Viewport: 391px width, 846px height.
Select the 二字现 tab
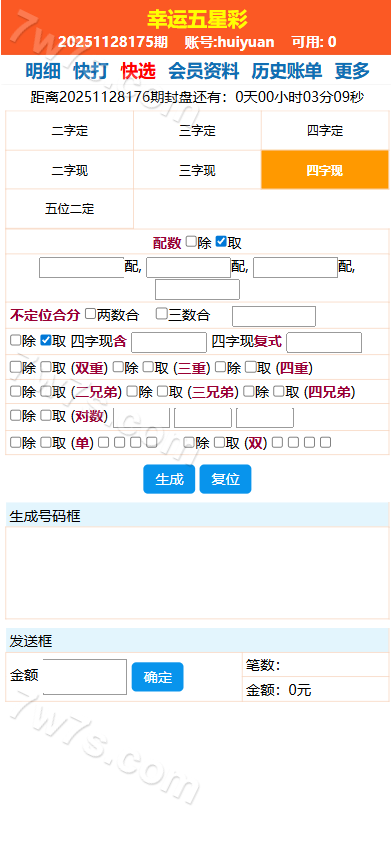tap(70, 170)
